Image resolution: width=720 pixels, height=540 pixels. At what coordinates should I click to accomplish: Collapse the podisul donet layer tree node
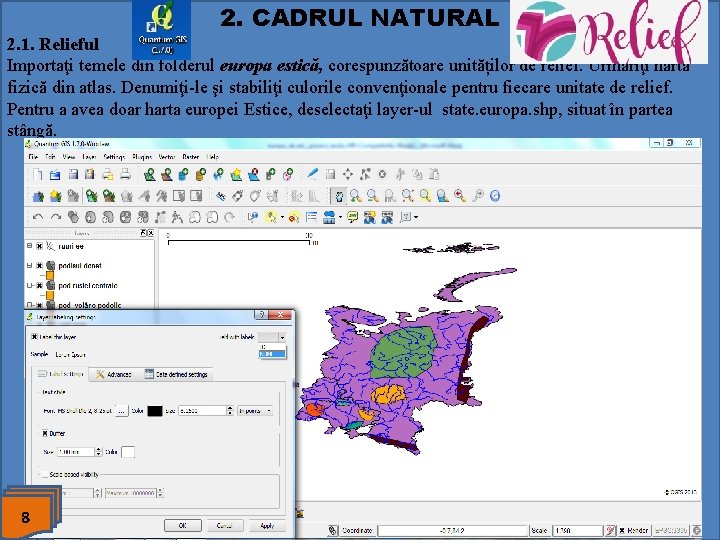(x=29, y=265)
